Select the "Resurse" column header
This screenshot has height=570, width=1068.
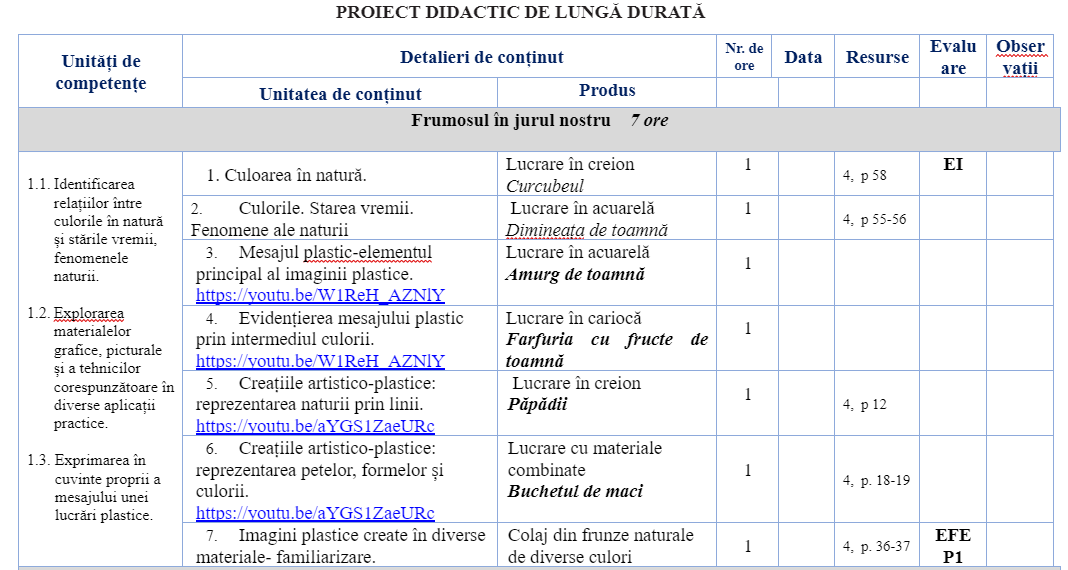pyautogui.click(x=876, y=58)
